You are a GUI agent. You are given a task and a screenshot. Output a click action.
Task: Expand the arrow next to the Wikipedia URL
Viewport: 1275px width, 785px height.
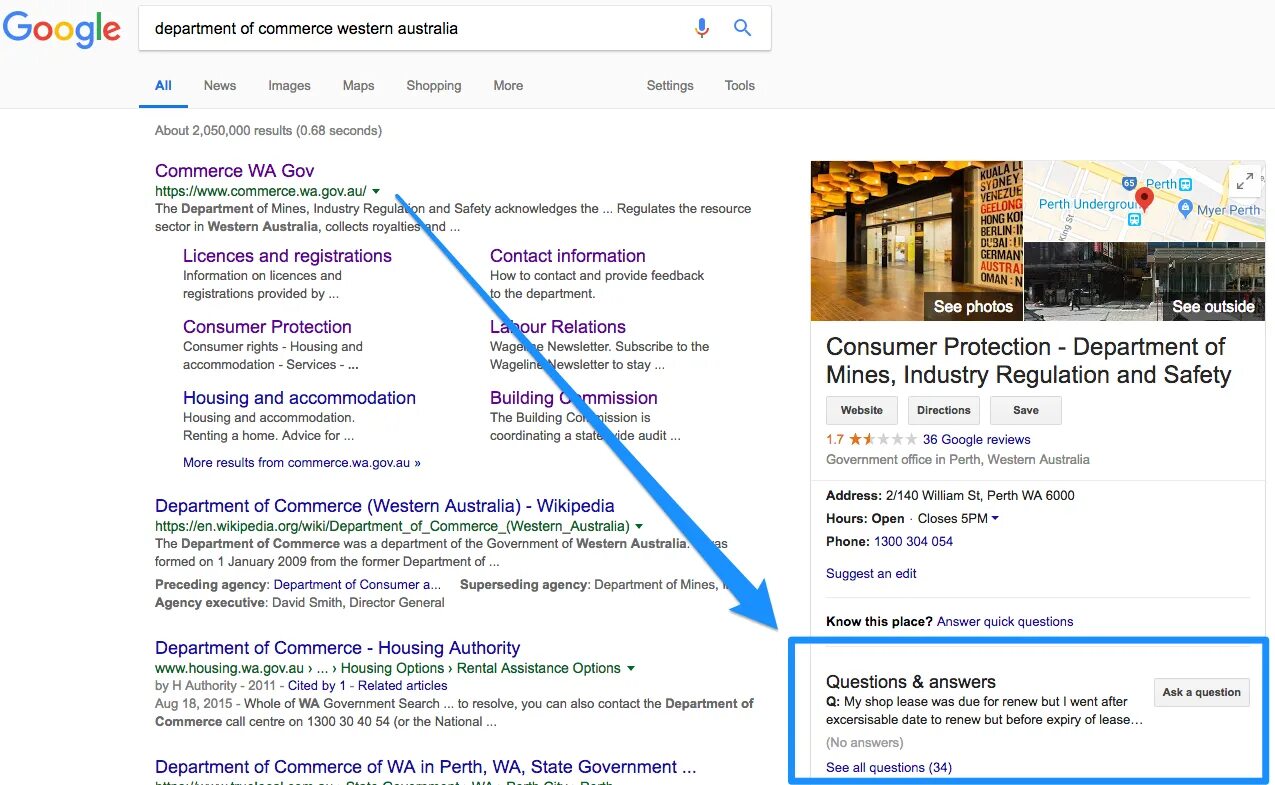tap(639, 526)
